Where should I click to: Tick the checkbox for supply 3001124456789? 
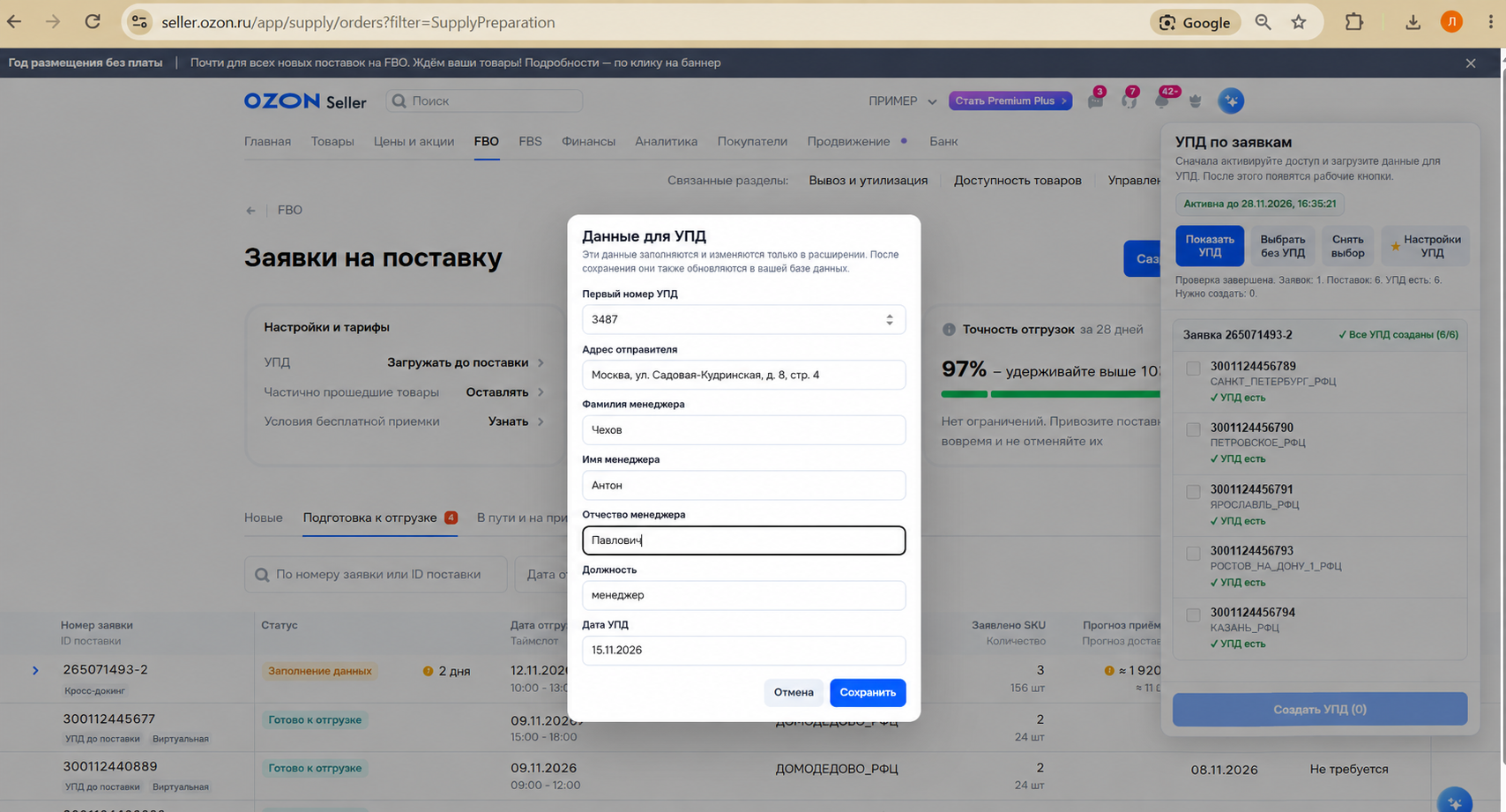pos(1193,369)
